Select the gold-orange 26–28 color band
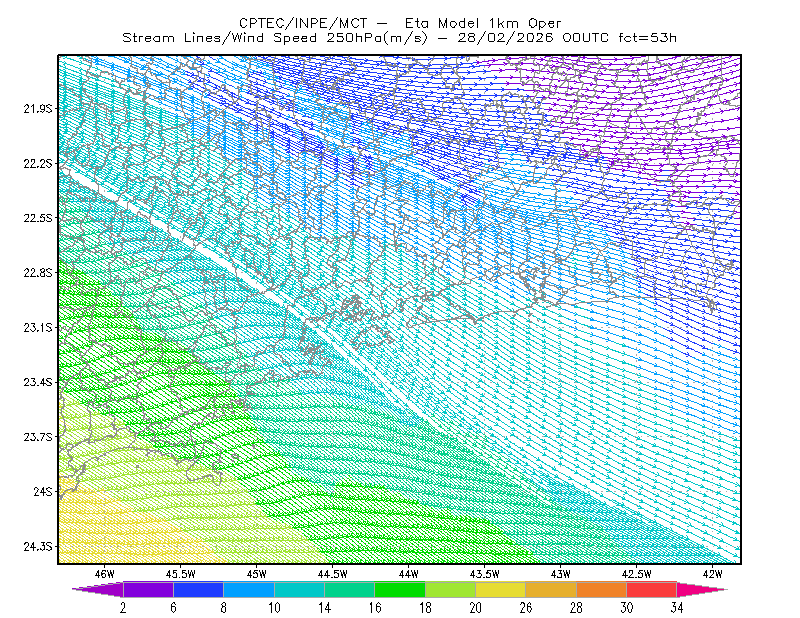Viewport: 800px width, 618px height. [551, 589]
